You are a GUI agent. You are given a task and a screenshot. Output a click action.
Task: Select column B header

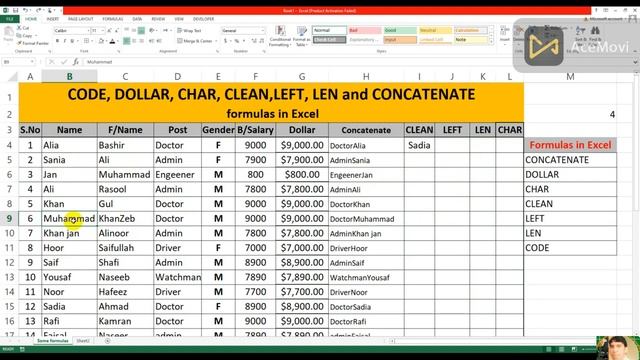(69, 76)
